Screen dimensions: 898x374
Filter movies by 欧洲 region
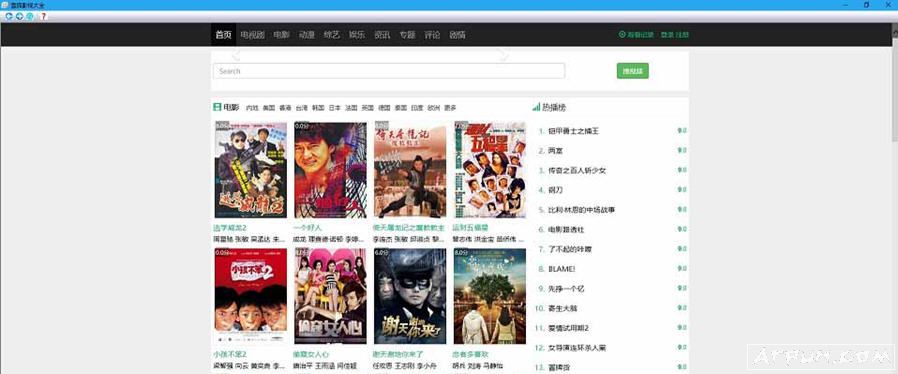pos(434,108)
